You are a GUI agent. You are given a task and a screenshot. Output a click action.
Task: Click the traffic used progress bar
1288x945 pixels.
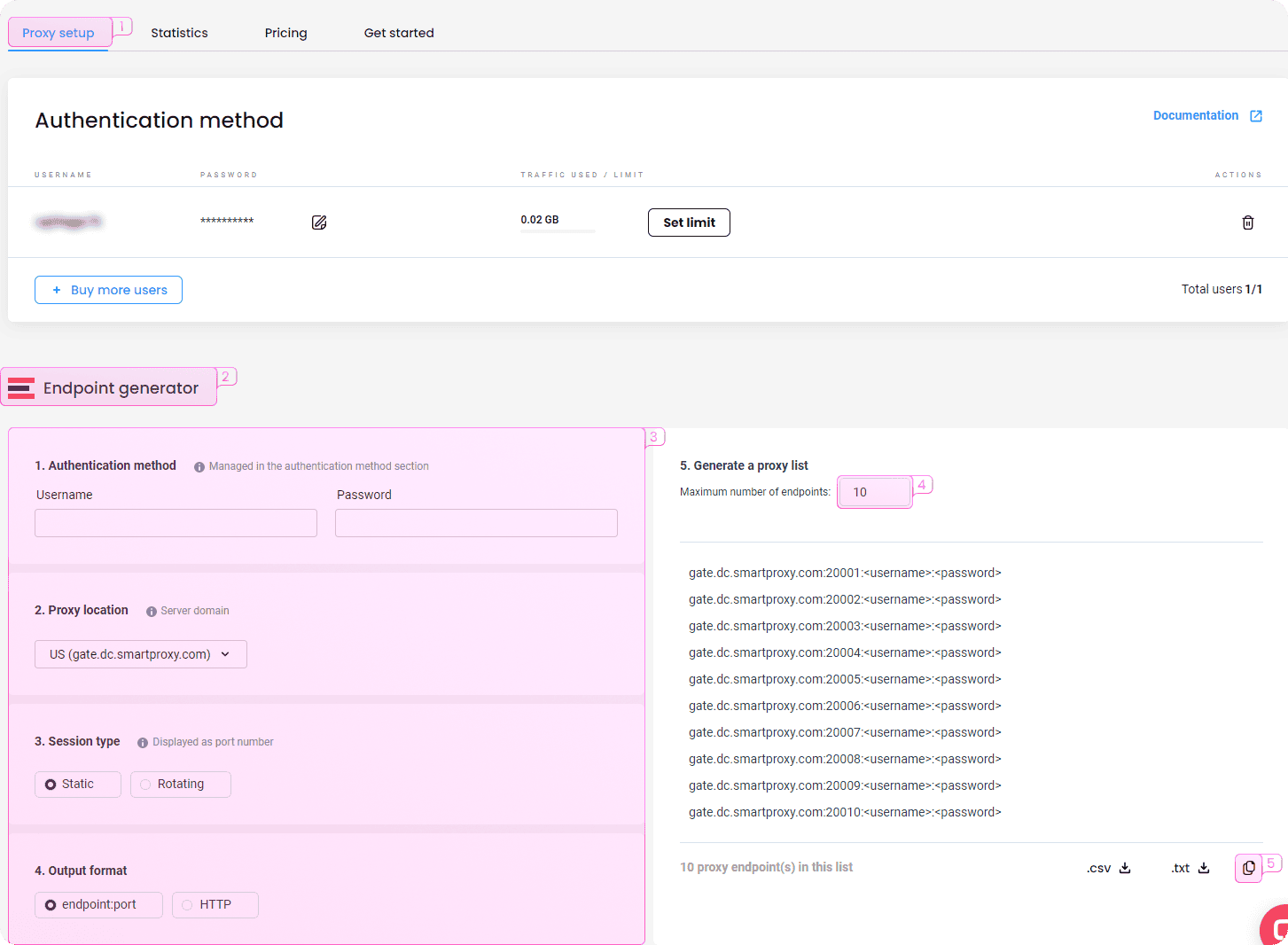[558, 231]
